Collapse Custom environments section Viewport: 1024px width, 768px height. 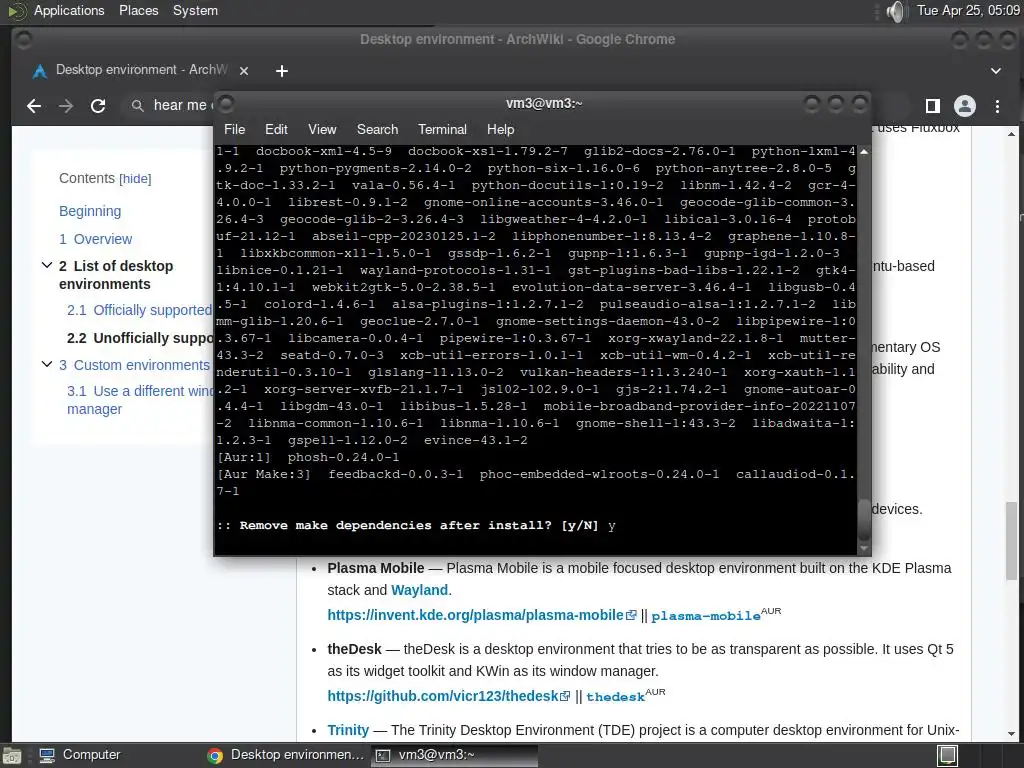[x=47, y=364]
